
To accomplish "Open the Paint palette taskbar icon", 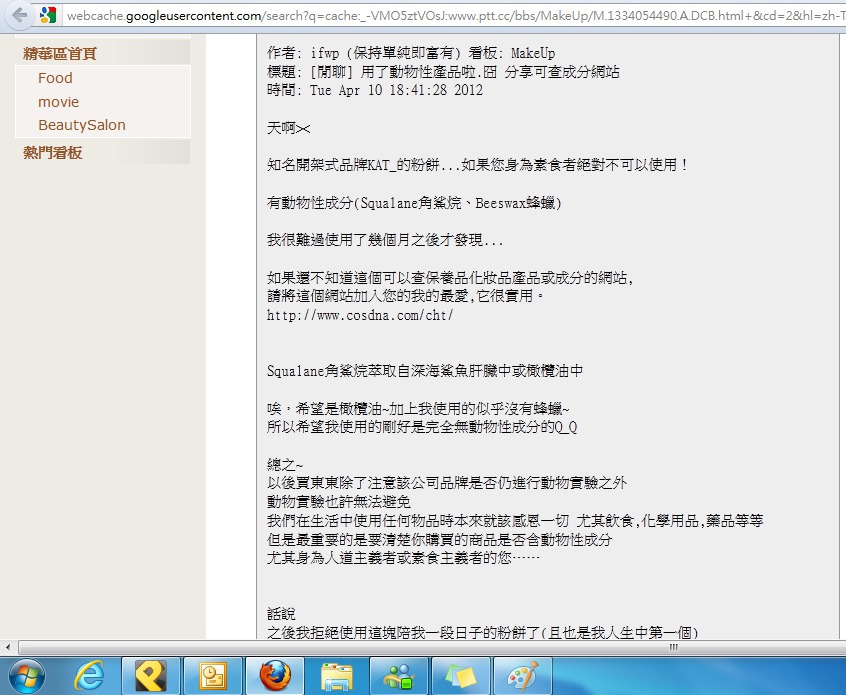I will (x=523, y=676).
